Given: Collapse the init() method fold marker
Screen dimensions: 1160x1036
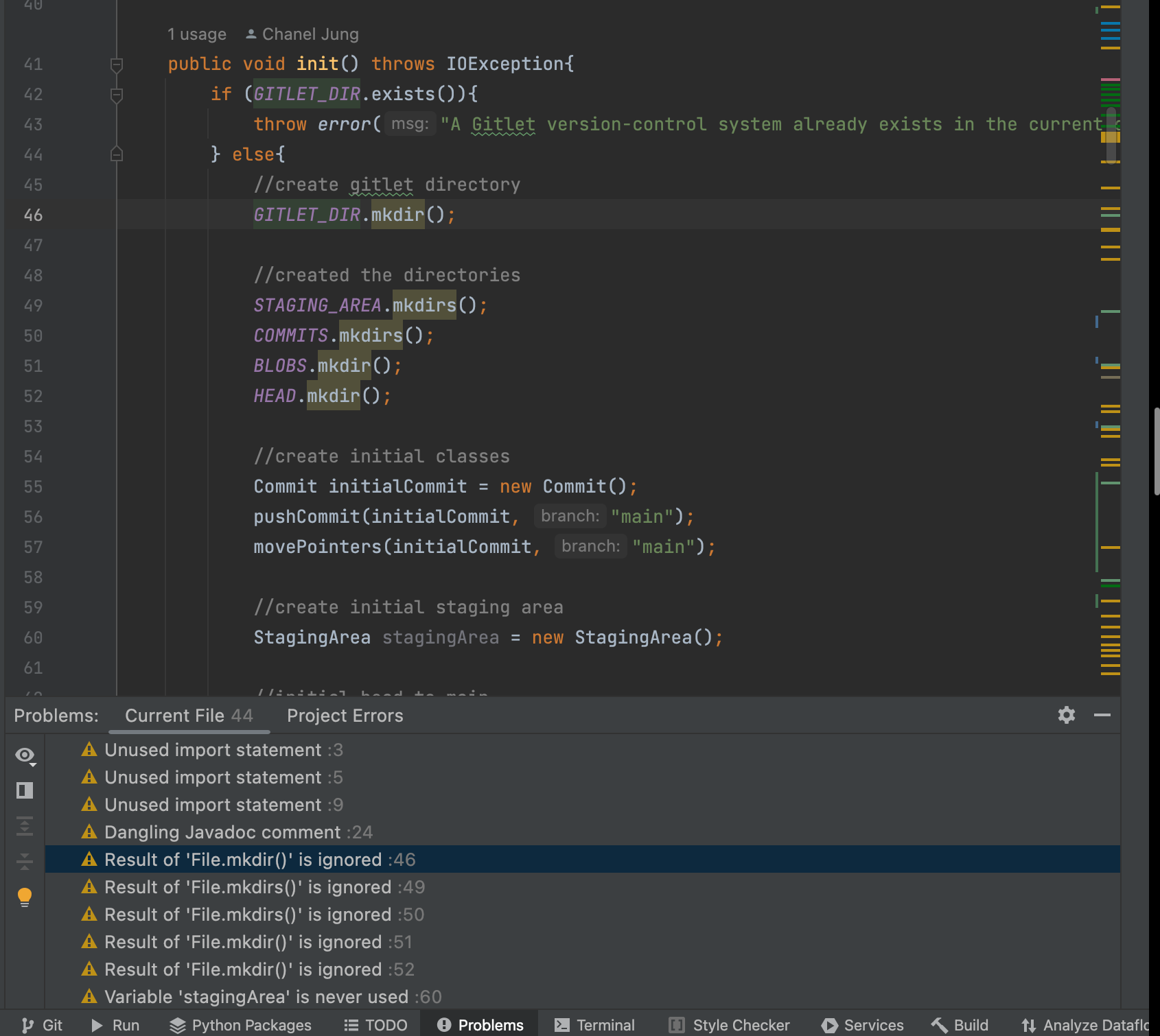Looking at the screenshot, I should tap(117, 64).
